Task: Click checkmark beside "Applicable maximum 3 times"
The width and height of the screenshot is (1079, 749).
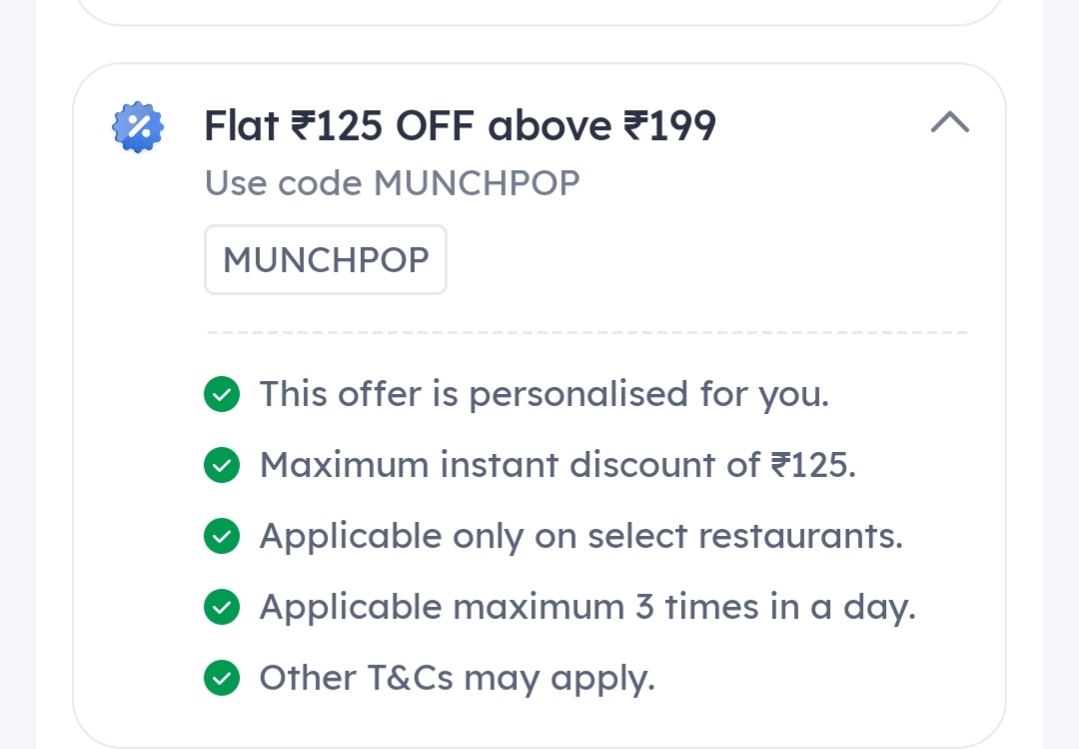Action: tap(221, 608)
